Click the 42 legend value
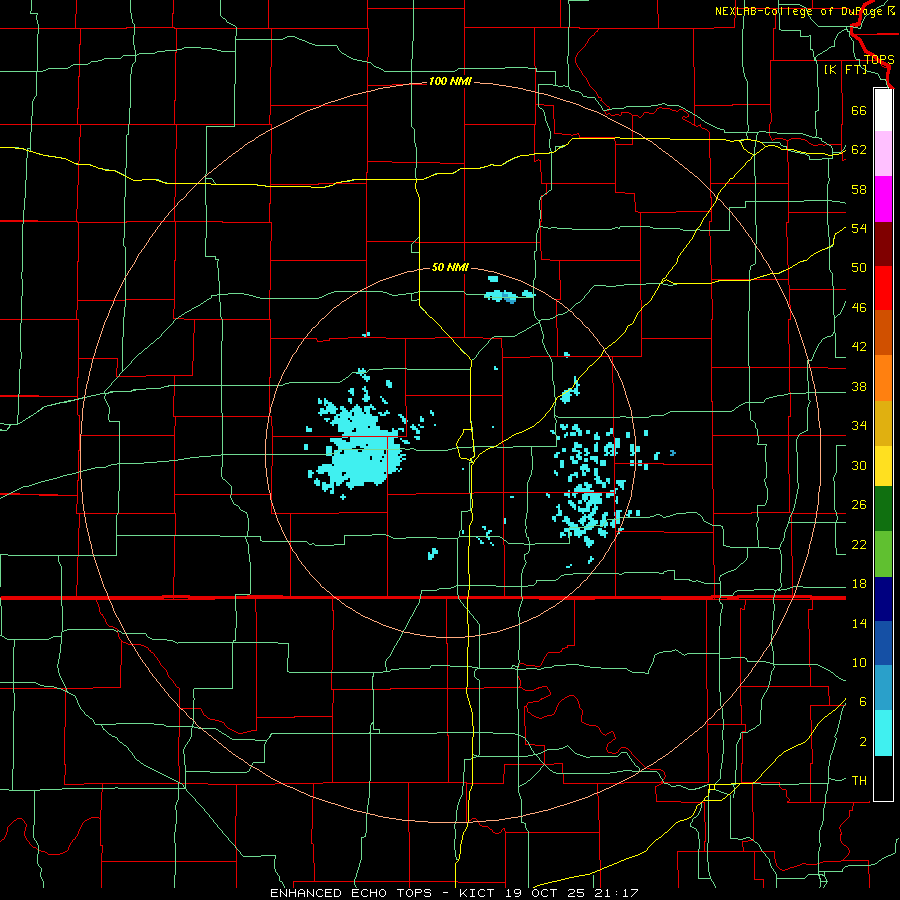The width and height of the screenshot is (900, 900). [859, 347]
